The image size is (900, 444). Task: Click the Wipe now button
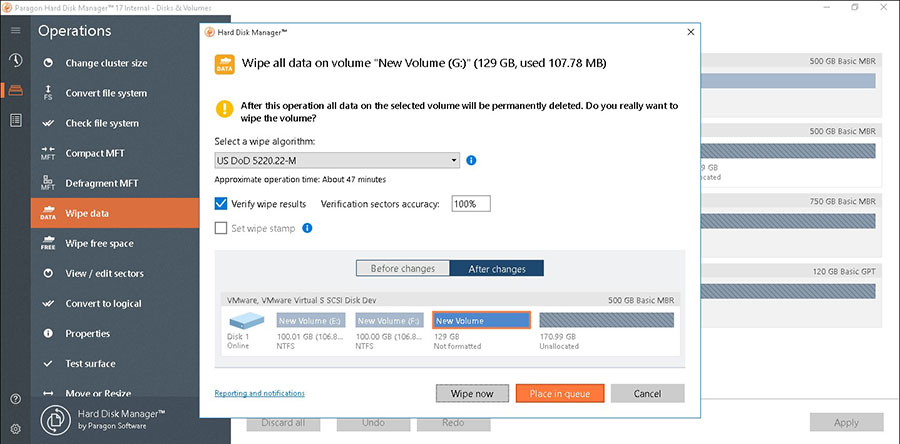[472, 394]
